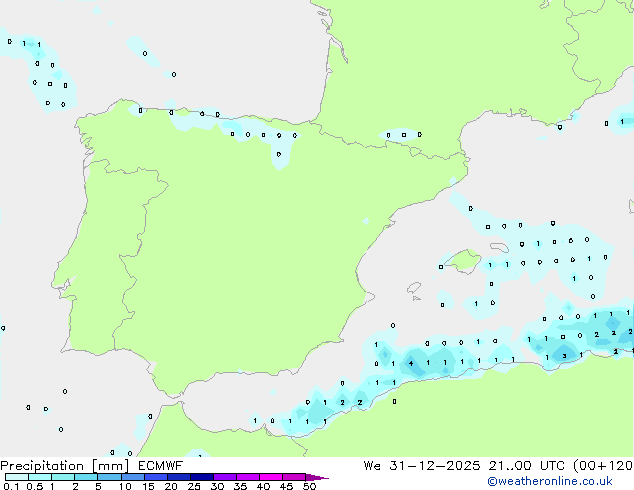Click the '50' legend scale label
This screenshot has width=634, height=490.
click(309, 486)
